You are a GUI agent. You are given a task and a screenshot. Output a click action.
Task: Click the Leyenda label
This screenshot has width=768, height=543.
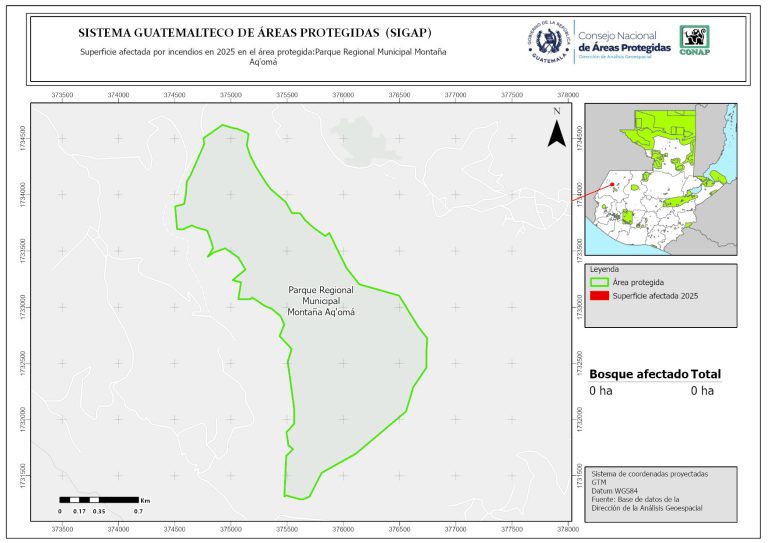pos(604,270)
